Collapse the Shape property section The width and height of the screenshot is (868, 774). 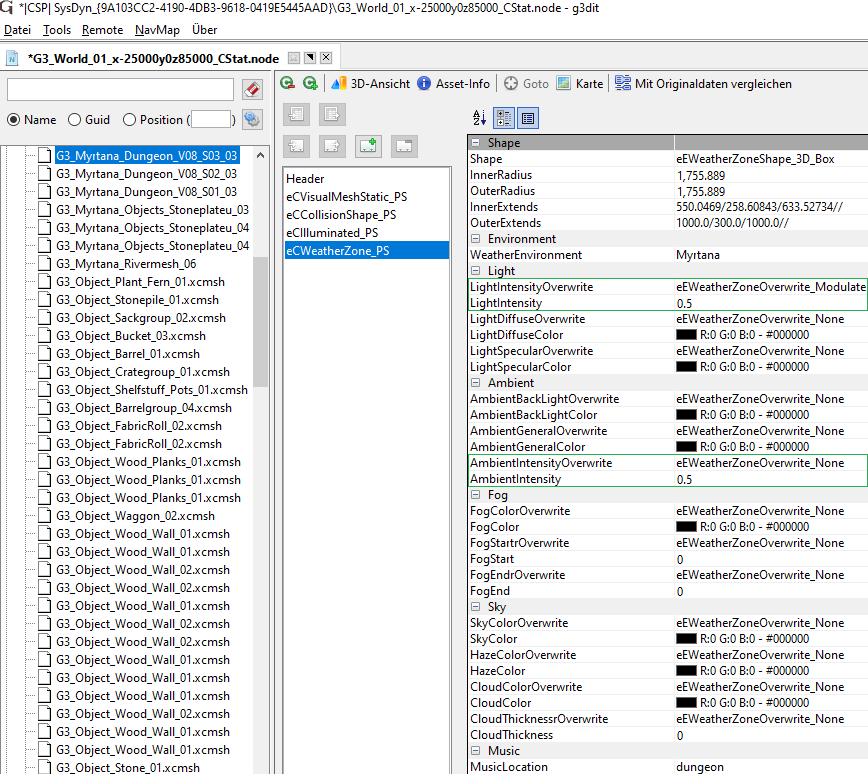click(475, 143)
